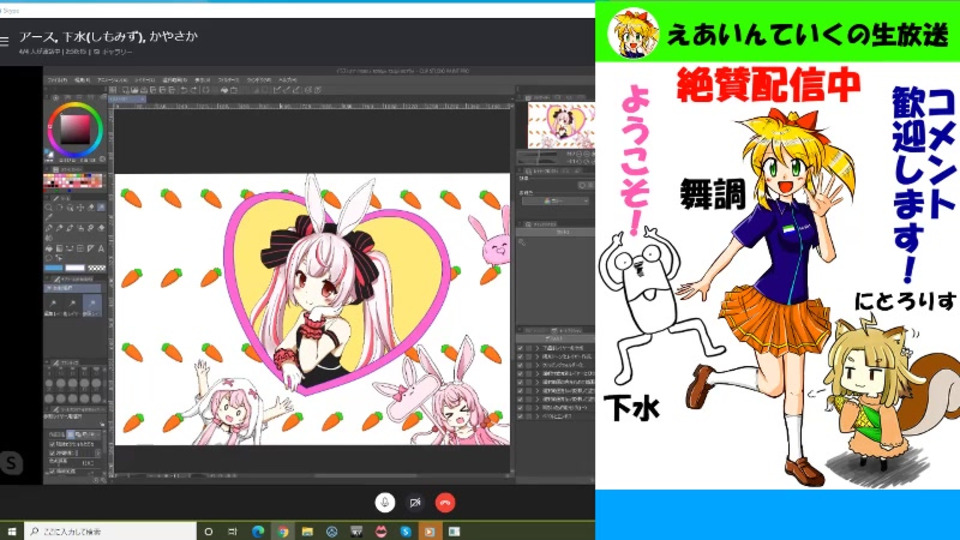960x540 pixels.
Task: Select the white sub drawing color swatch
Action: coord(75,268)
